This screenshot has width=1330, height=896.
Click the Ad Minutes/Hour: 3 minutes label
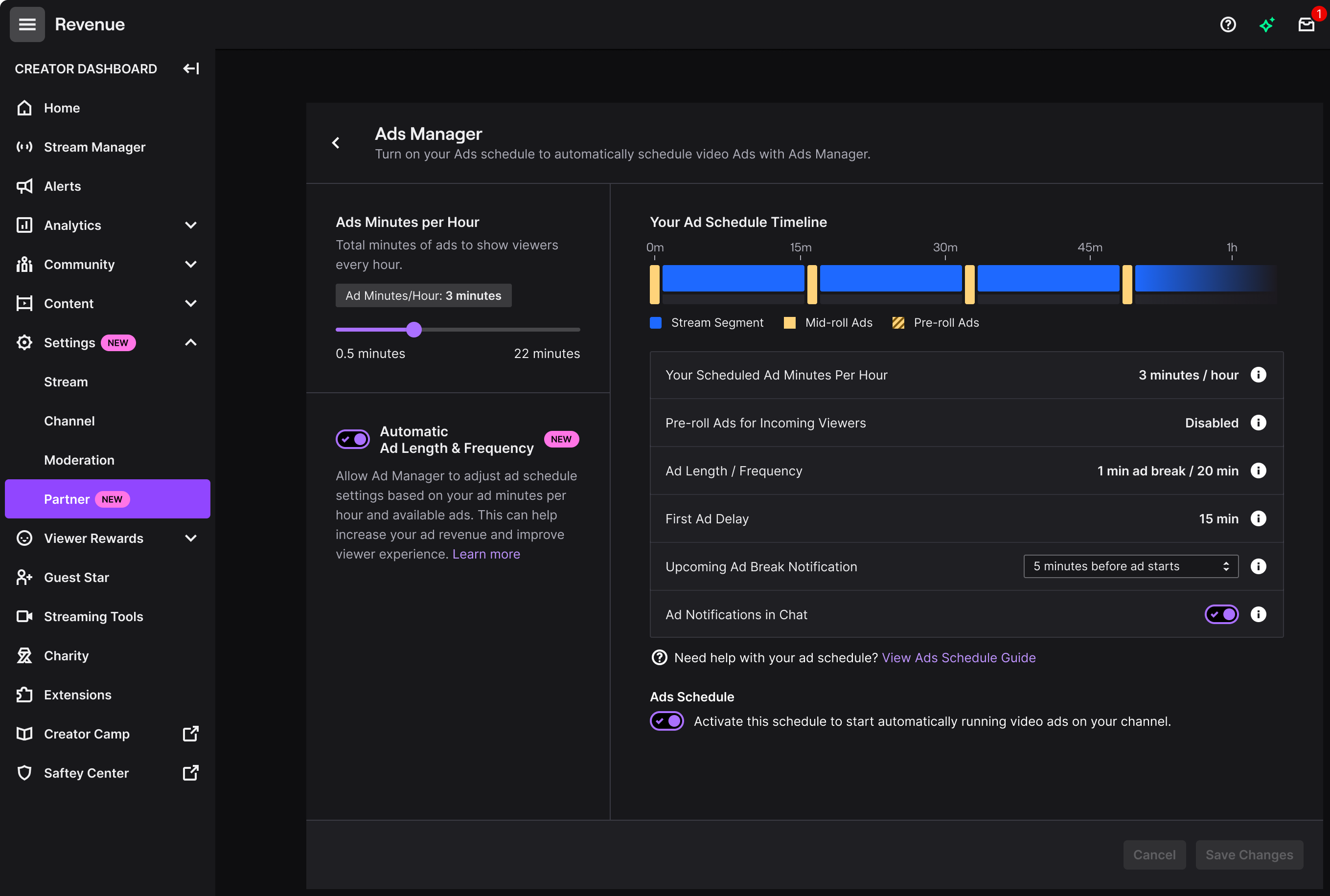[x=424, y=295]
